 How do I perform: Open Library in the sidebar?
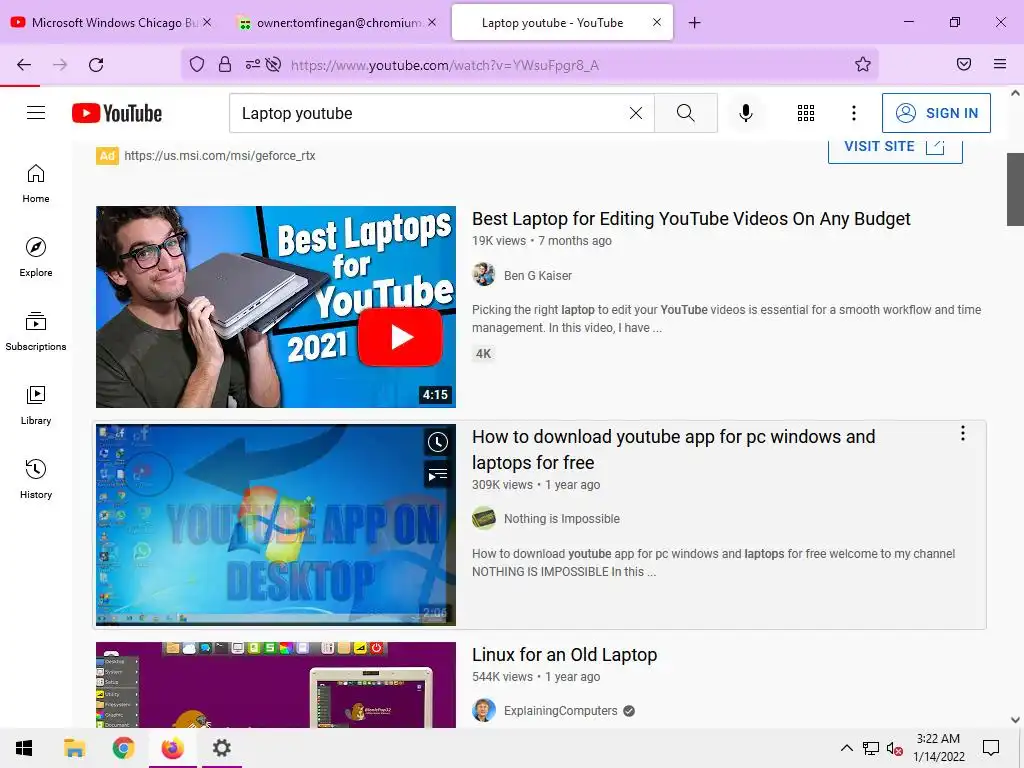pos(36,406)
